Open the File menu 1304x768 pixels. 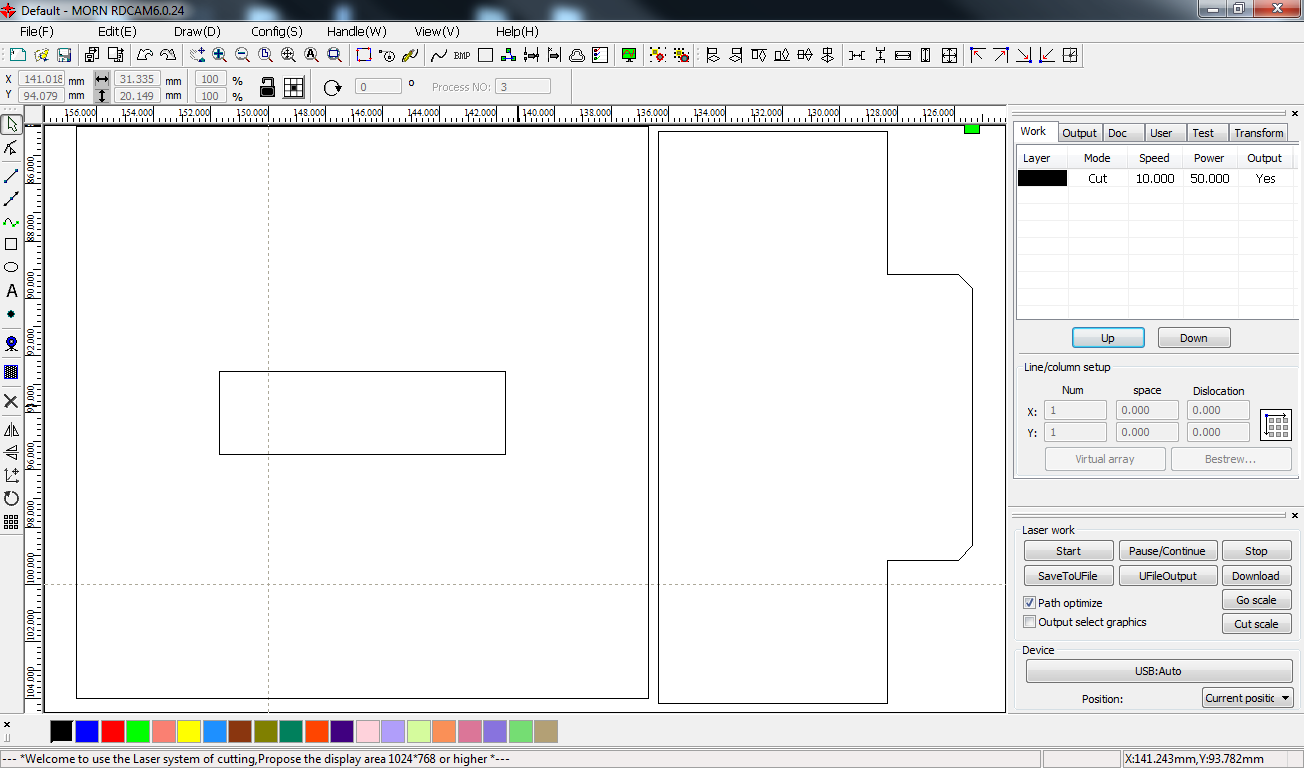(x=37, y=31)
